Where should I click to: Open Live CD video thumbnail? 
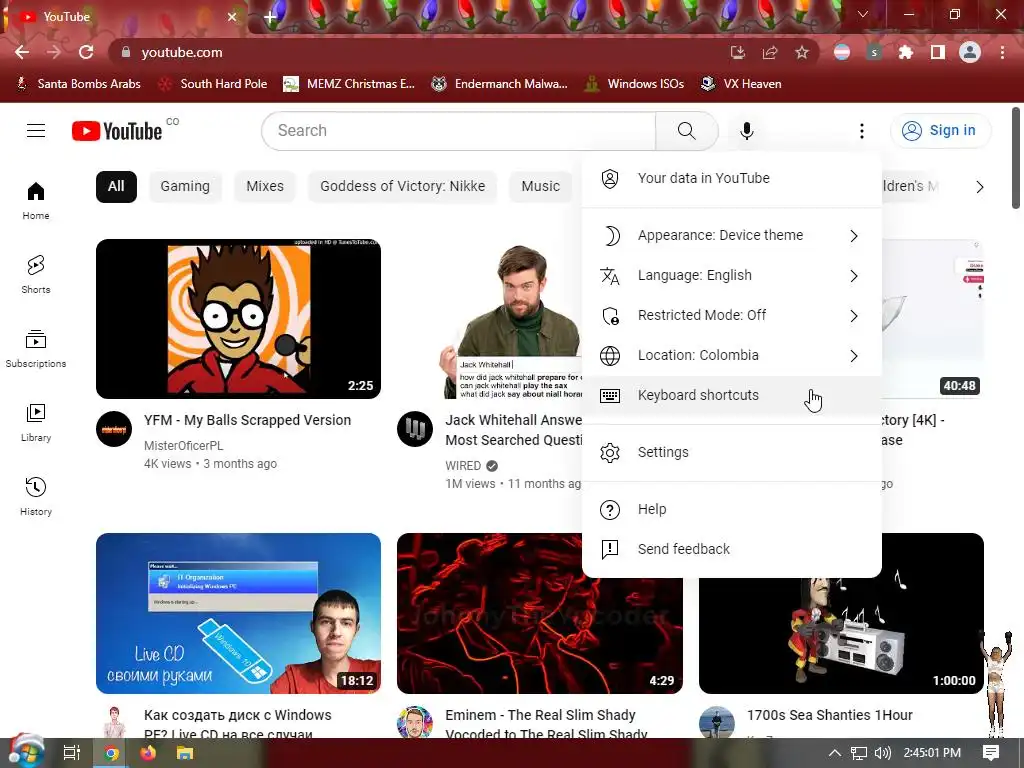[x=238, y=614]
